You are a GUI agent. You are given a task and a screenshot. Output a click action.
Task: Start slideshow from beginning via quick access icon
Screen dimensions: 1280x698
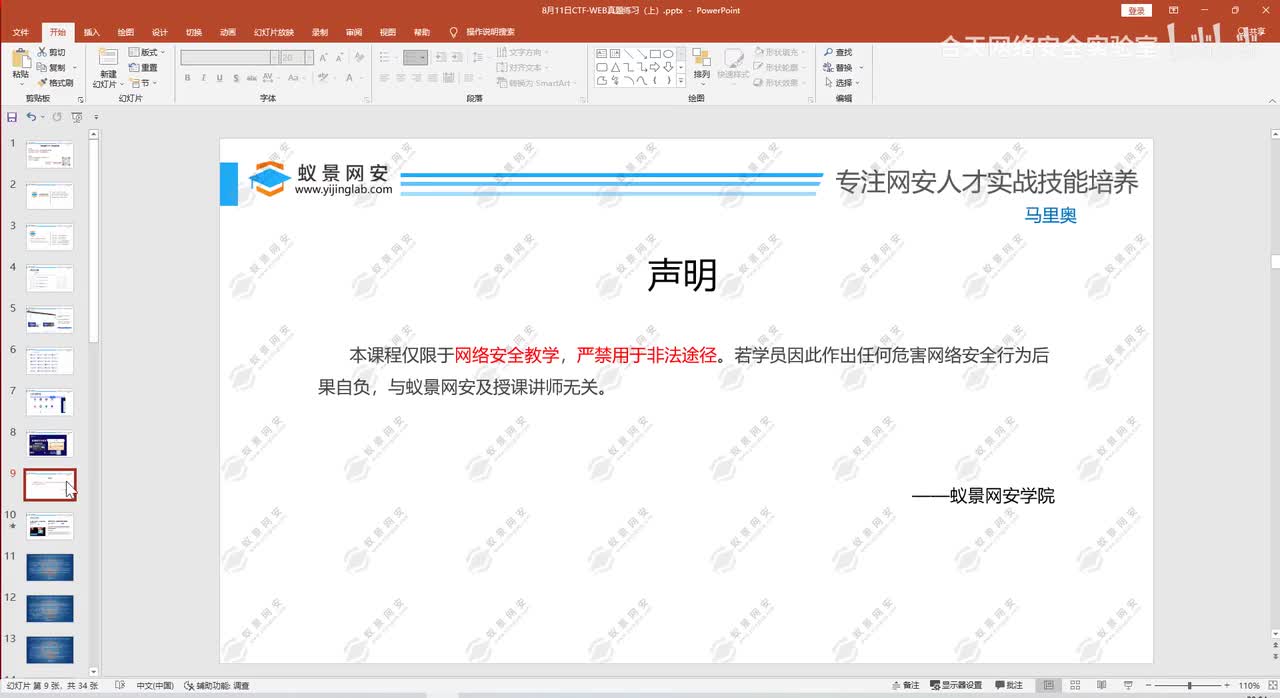77,117
